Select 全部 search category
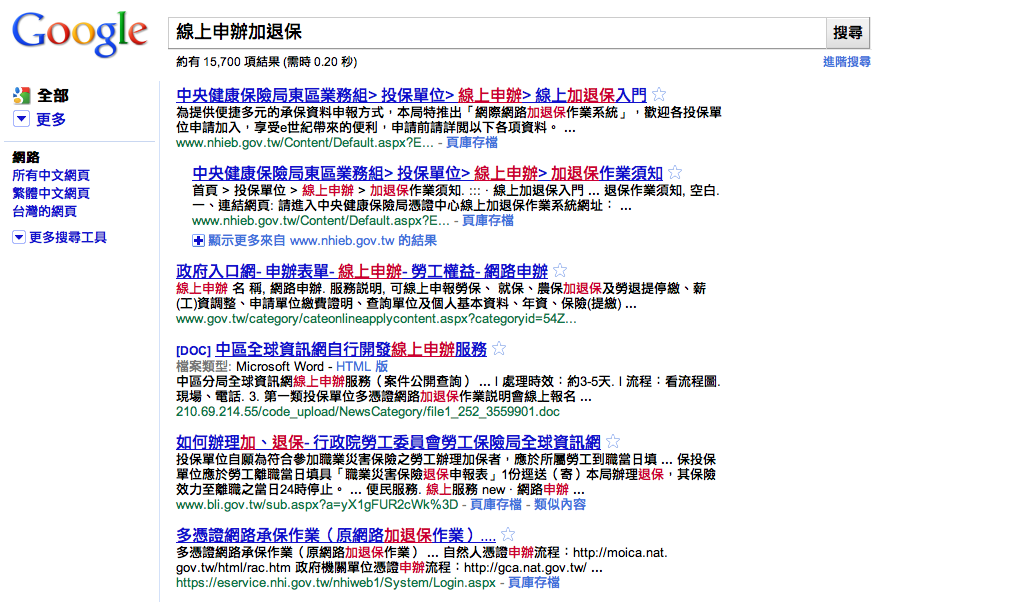Image resolution: width=1022 pixels, height=602 pixels. [x=53, y=96]
